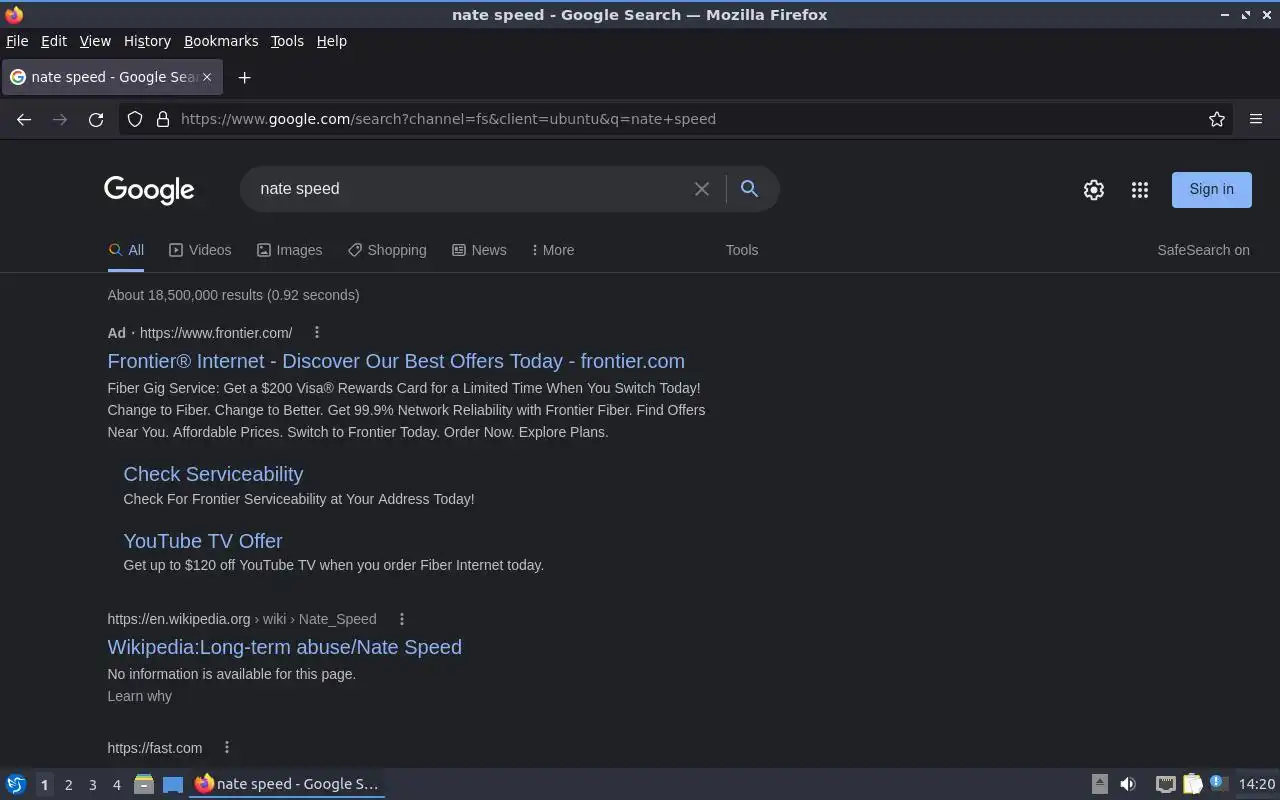The width and height of the screenshot is (1280, 800).
Task: Reload the current page
Action: pyautogui.click(x=96, y=119)
